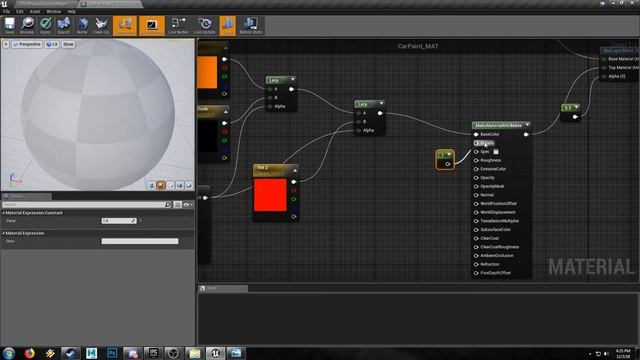Click the Normal input pin

(476, 195)
